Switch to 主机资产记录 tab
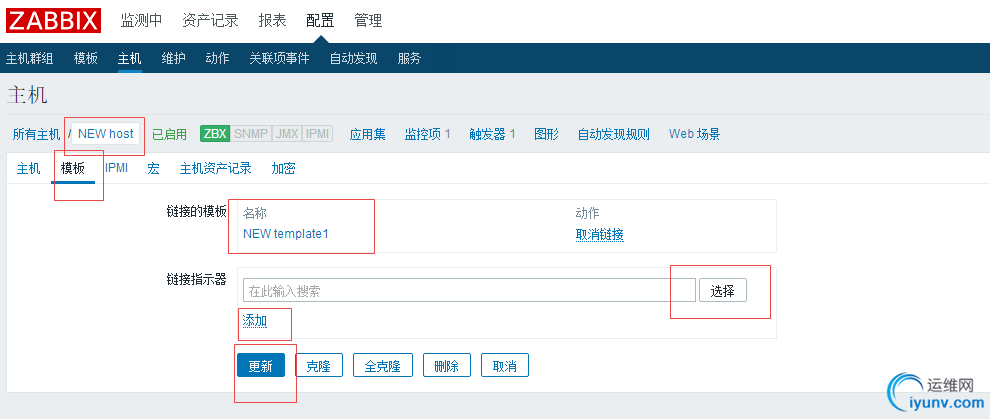The image size is (990, 419). point(215,168)
